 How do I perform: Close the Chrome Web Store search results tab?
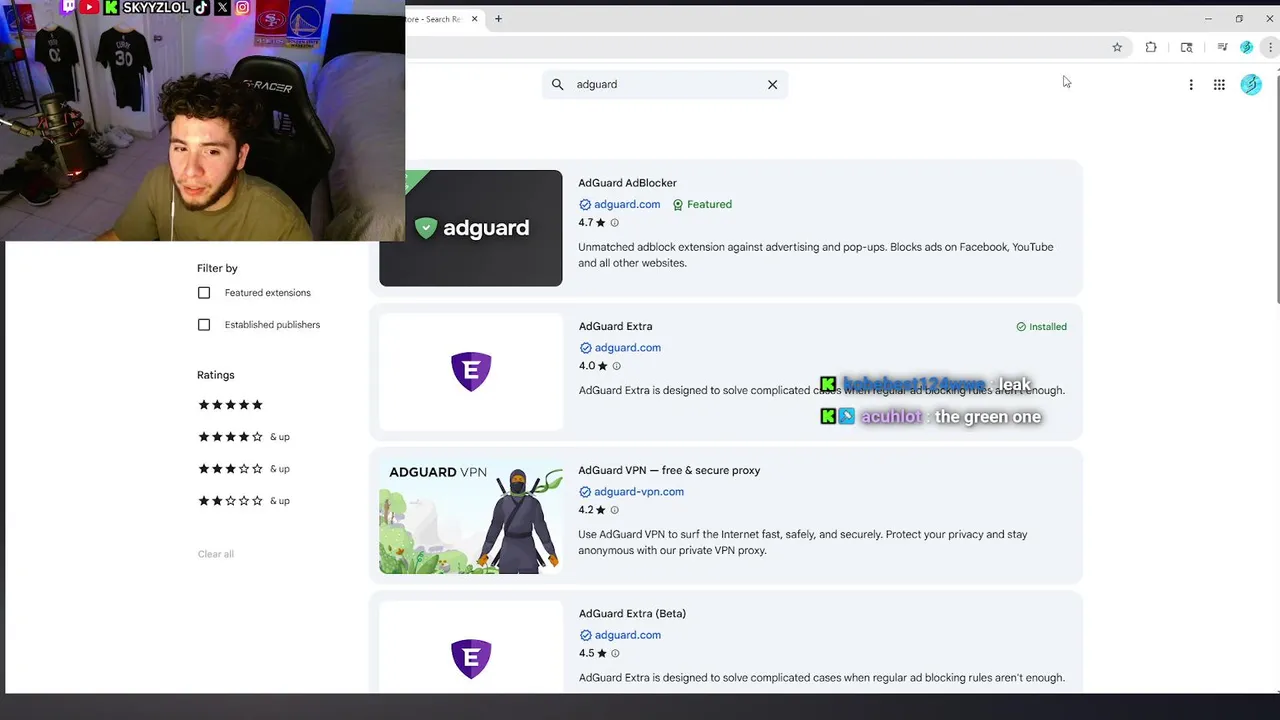[474, 19]
